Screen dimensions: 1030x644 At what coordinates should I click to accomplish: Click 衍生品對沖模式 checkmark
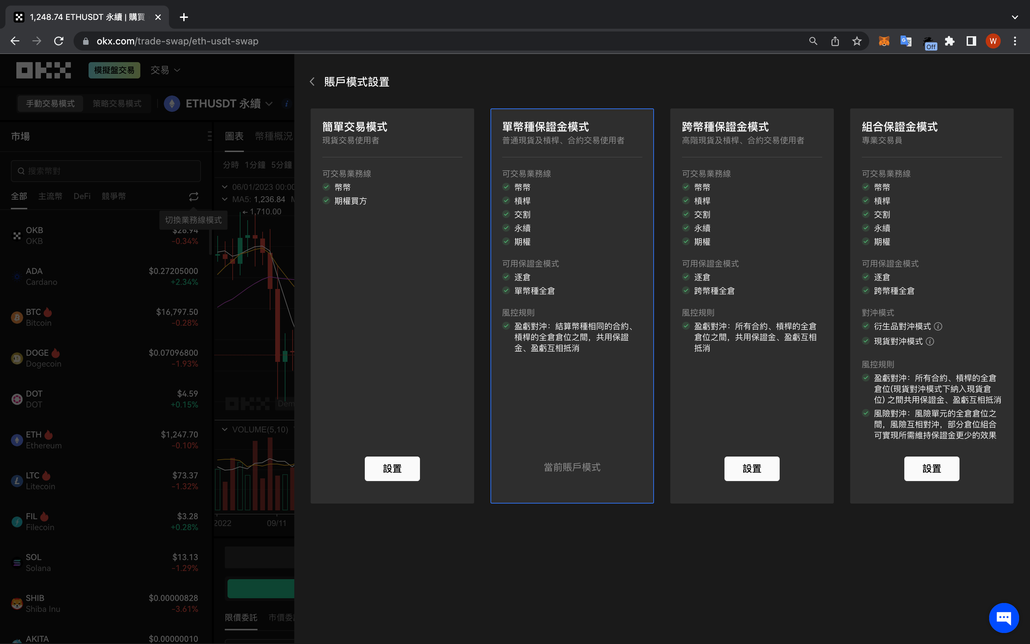tap(866, 326)
